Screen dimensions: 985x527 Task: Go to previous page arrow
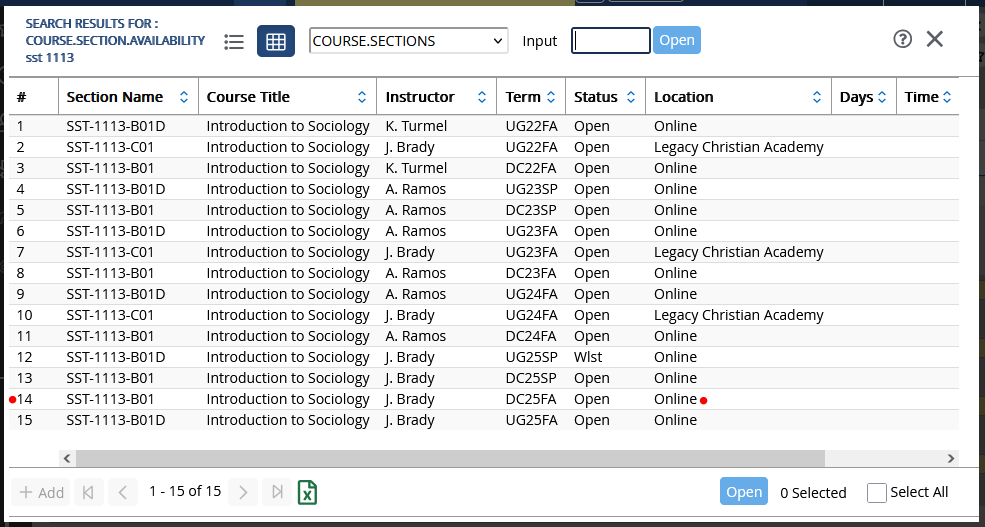coord(122,492)
